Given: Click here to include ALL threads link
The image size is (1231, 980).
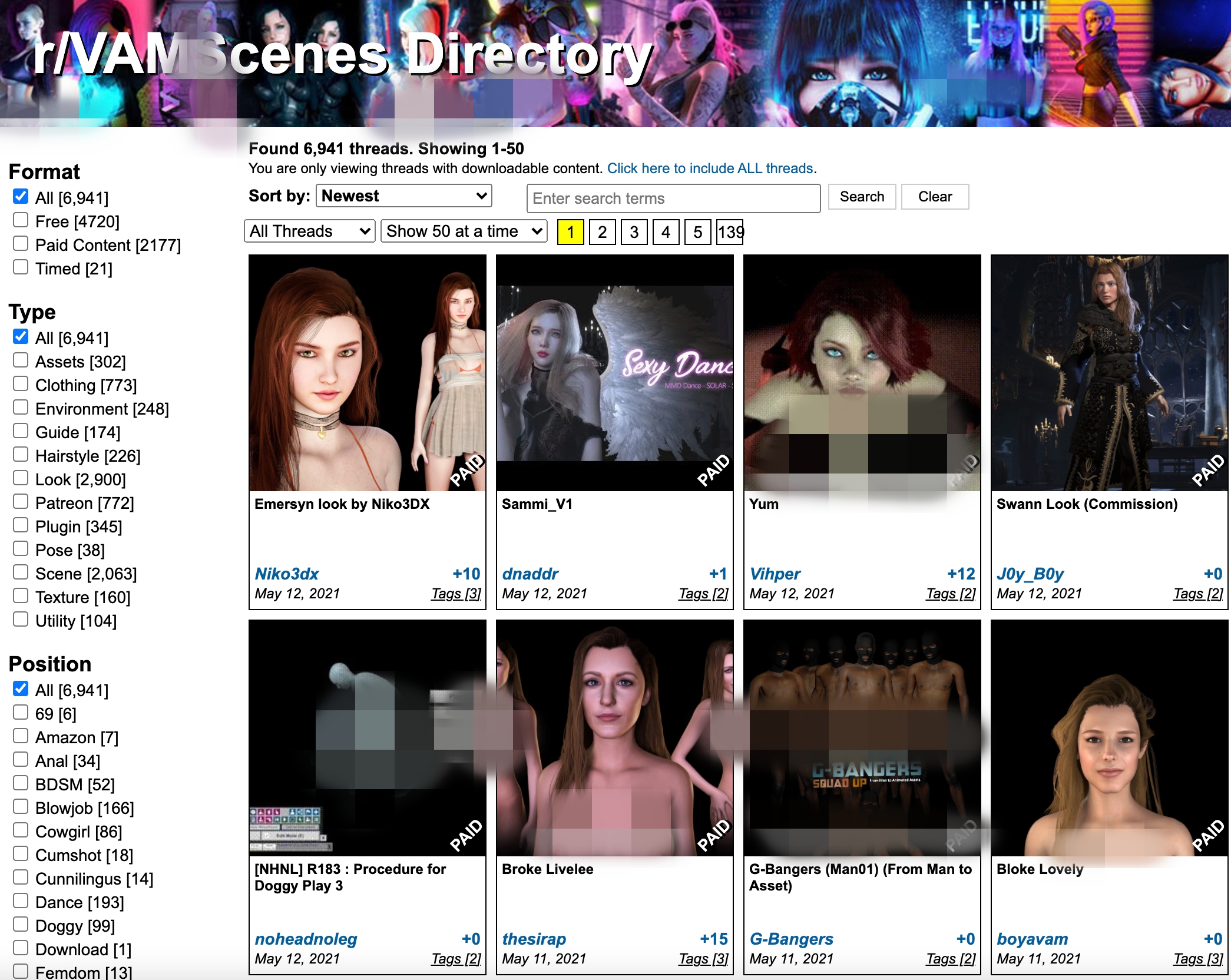Looking at the screenshot, I should pyautogui.click(x=710, y=168).
